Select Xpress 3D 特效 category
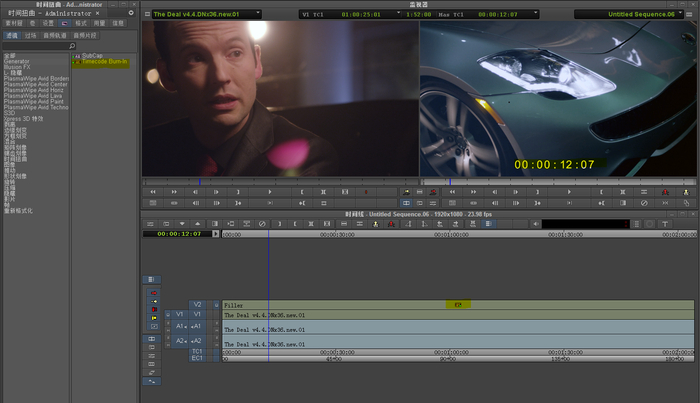 point(24,119)
